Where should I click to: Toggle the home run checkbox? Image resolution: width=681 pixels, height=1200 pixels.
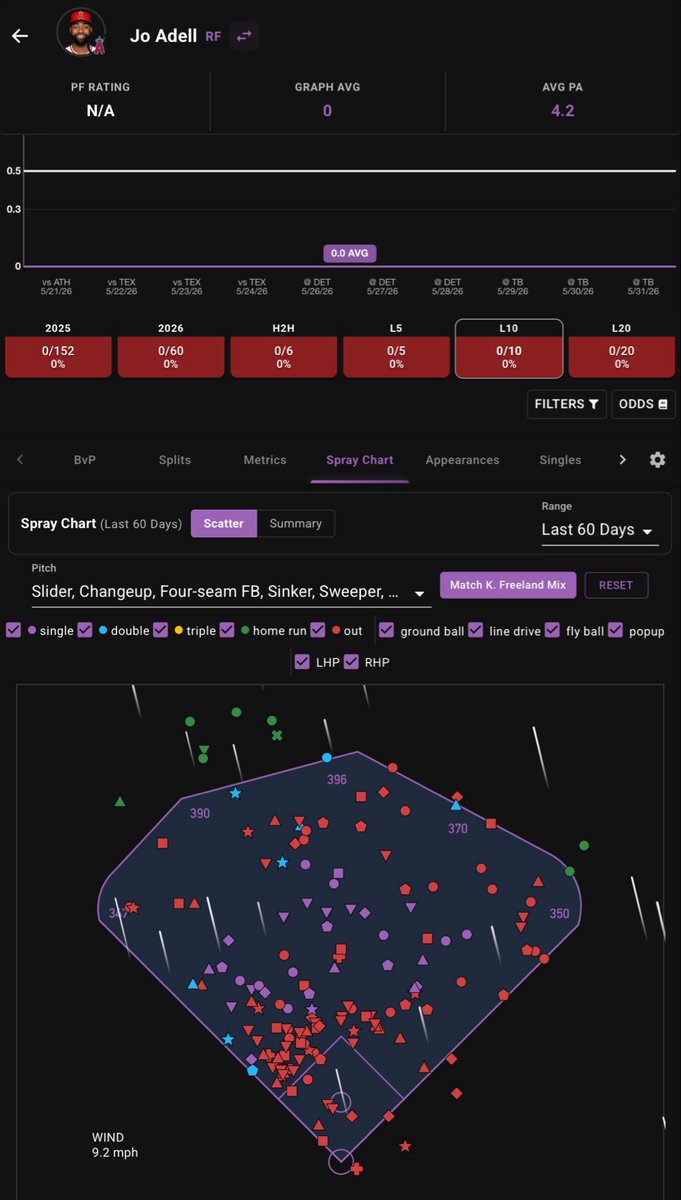point(227,630)
